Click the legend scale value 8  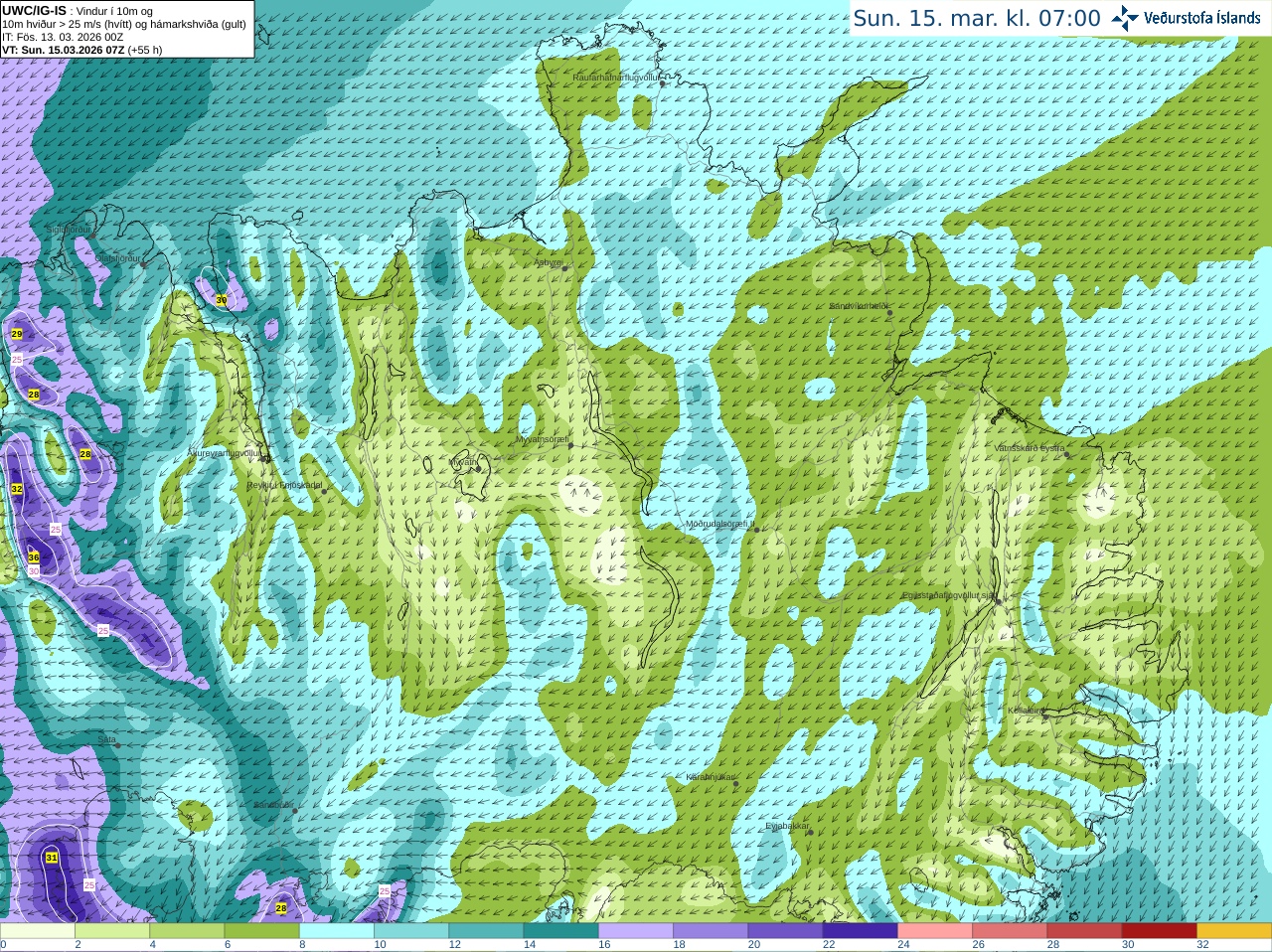click(x=302, y=945)
